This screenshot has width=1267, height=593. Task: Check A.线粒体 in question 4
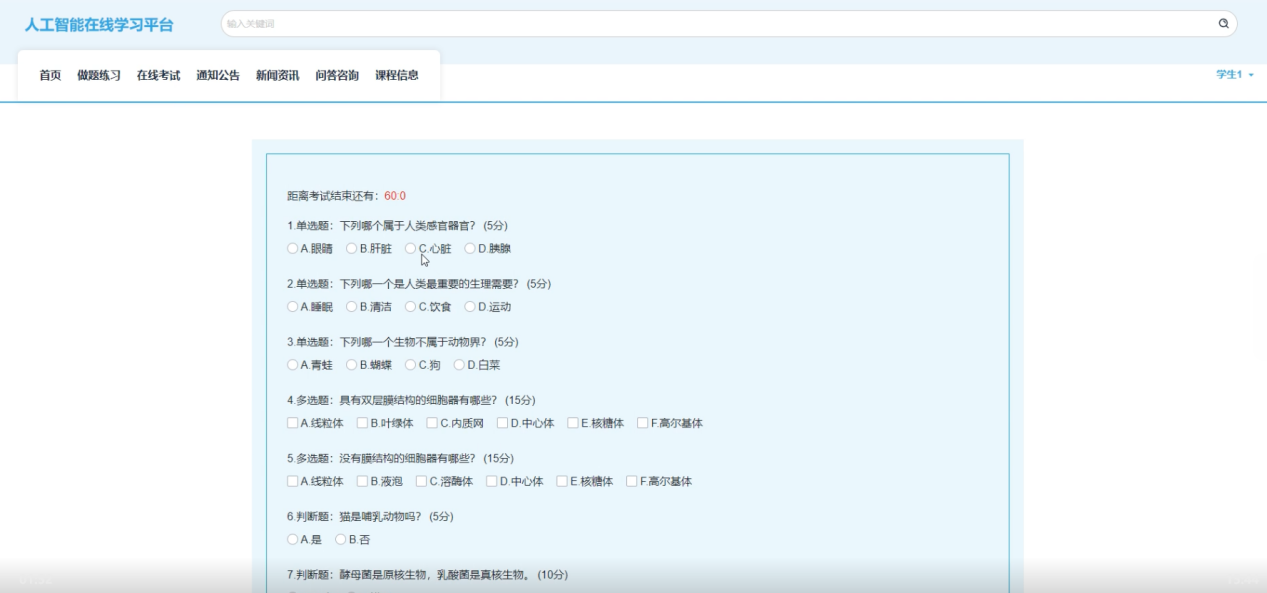(293, 423)
